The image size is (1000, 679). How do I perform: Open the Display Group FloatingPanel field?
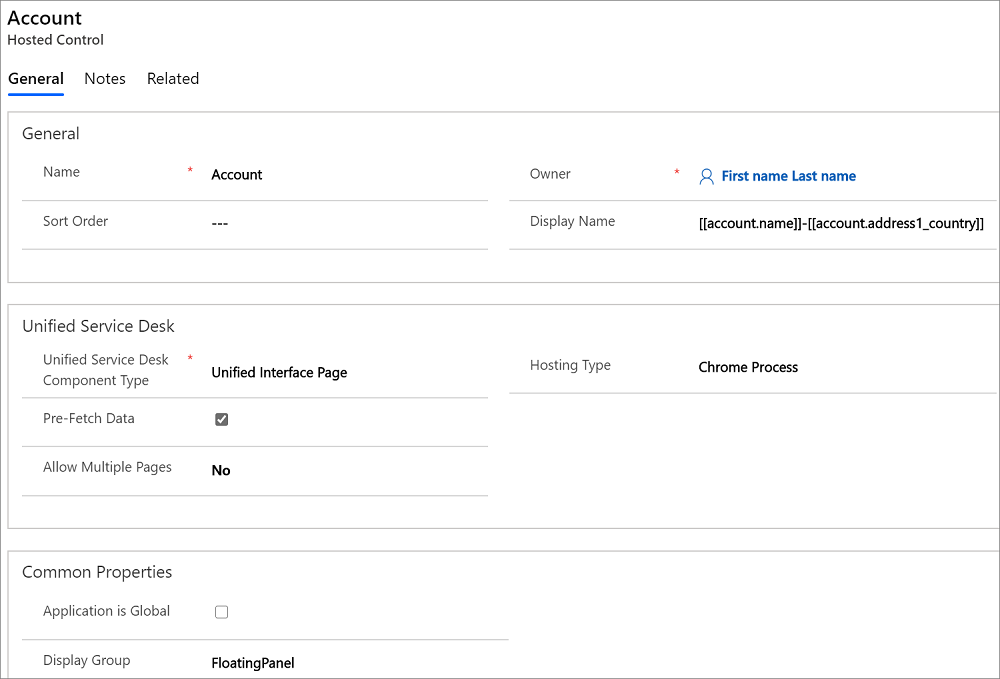point(253,663)
